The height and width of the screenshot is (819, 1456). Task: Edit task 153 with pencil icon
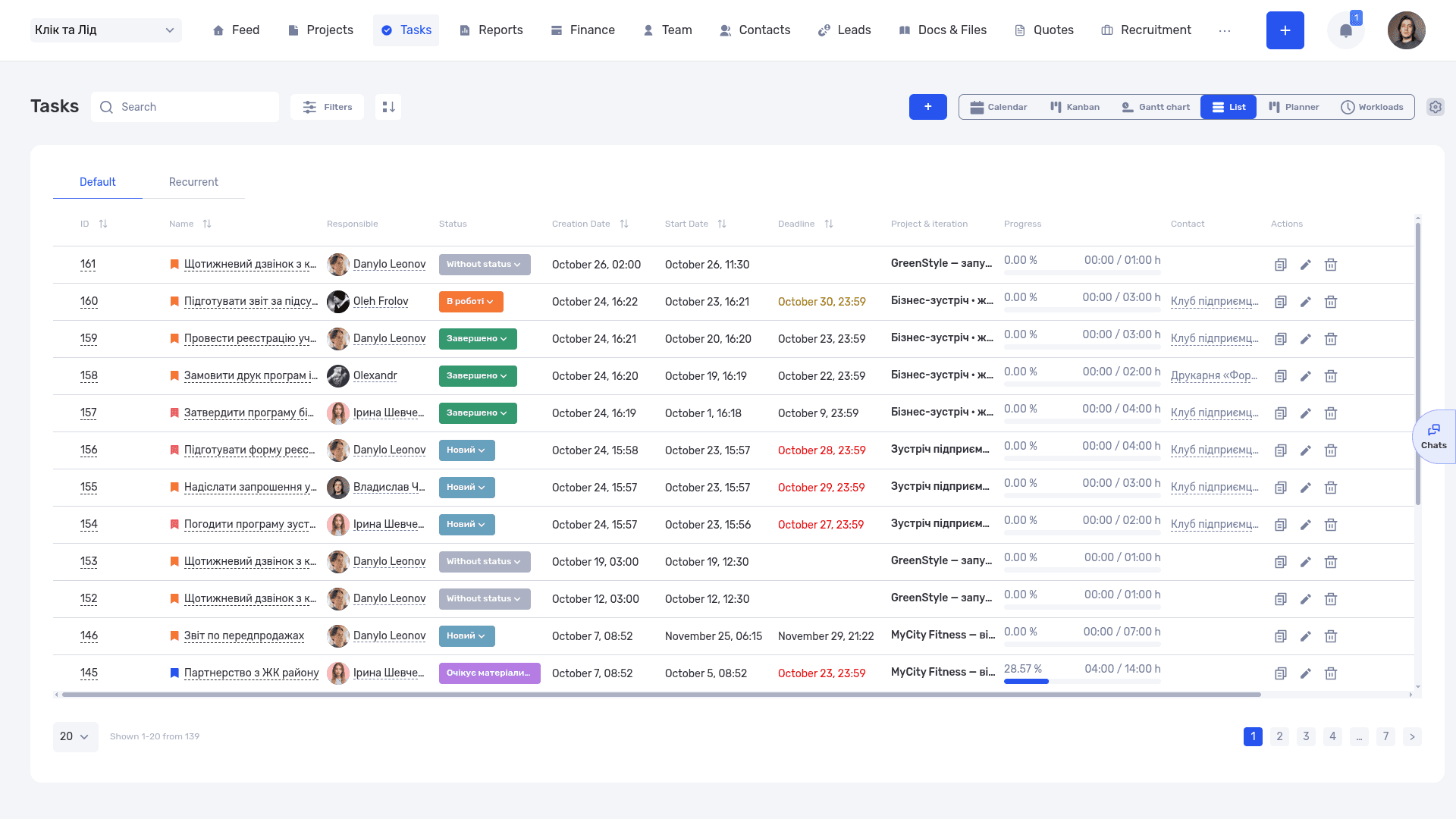pos(1305,562)
